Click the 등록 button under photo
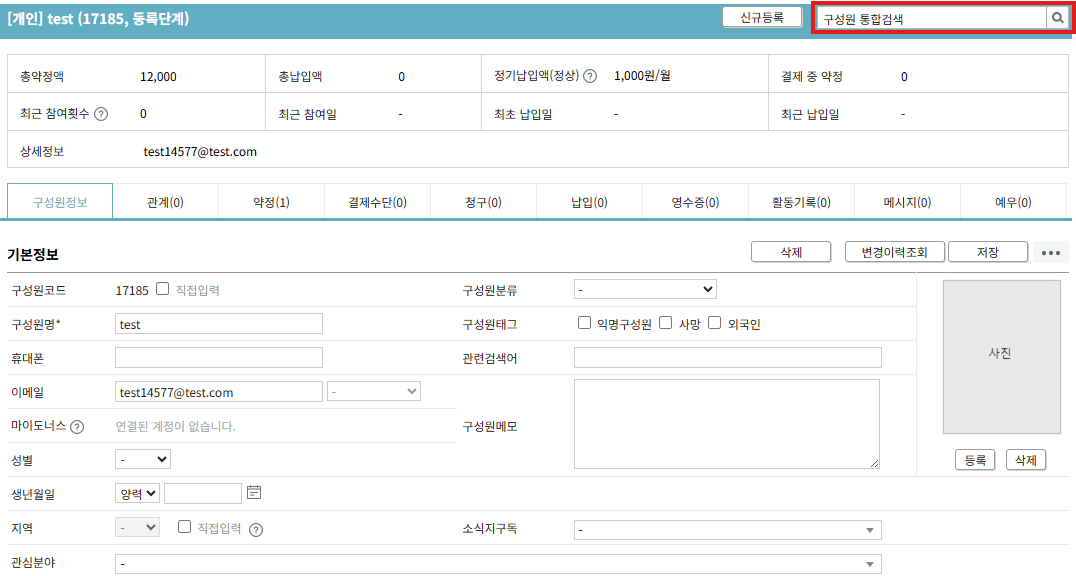The image size is (1076, 576). click(x=975, y=460)
